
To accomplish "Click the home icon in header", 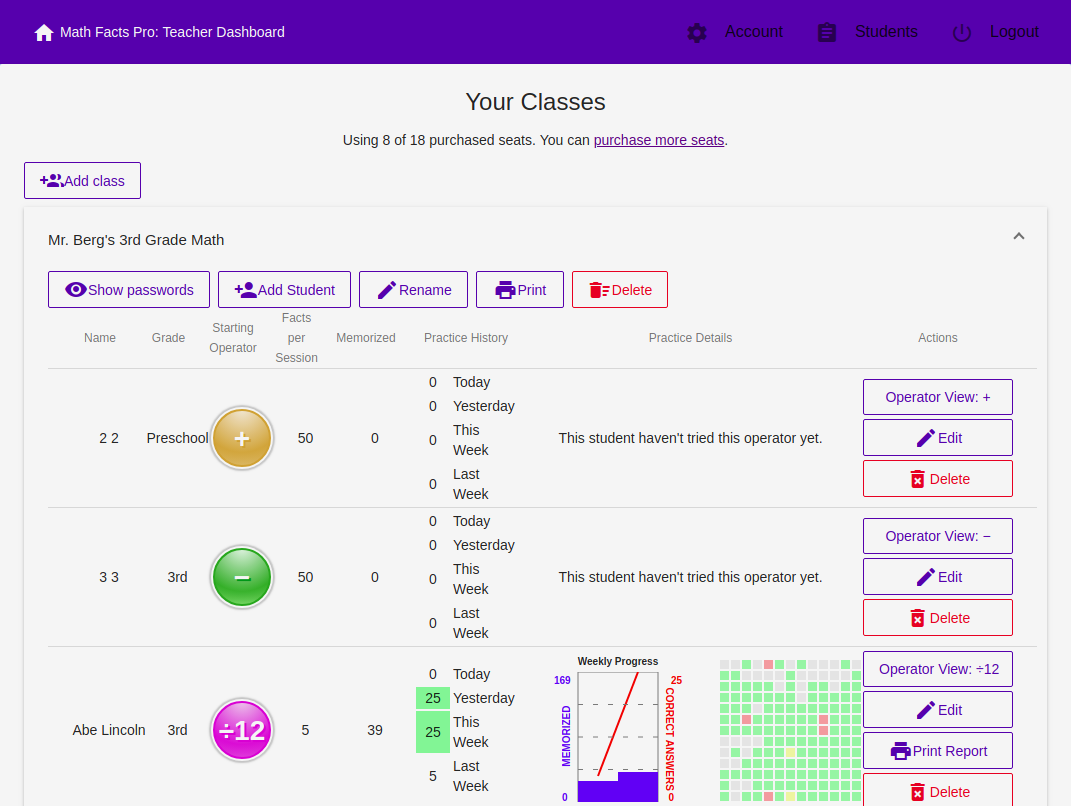I will click(x=44, y=33).
